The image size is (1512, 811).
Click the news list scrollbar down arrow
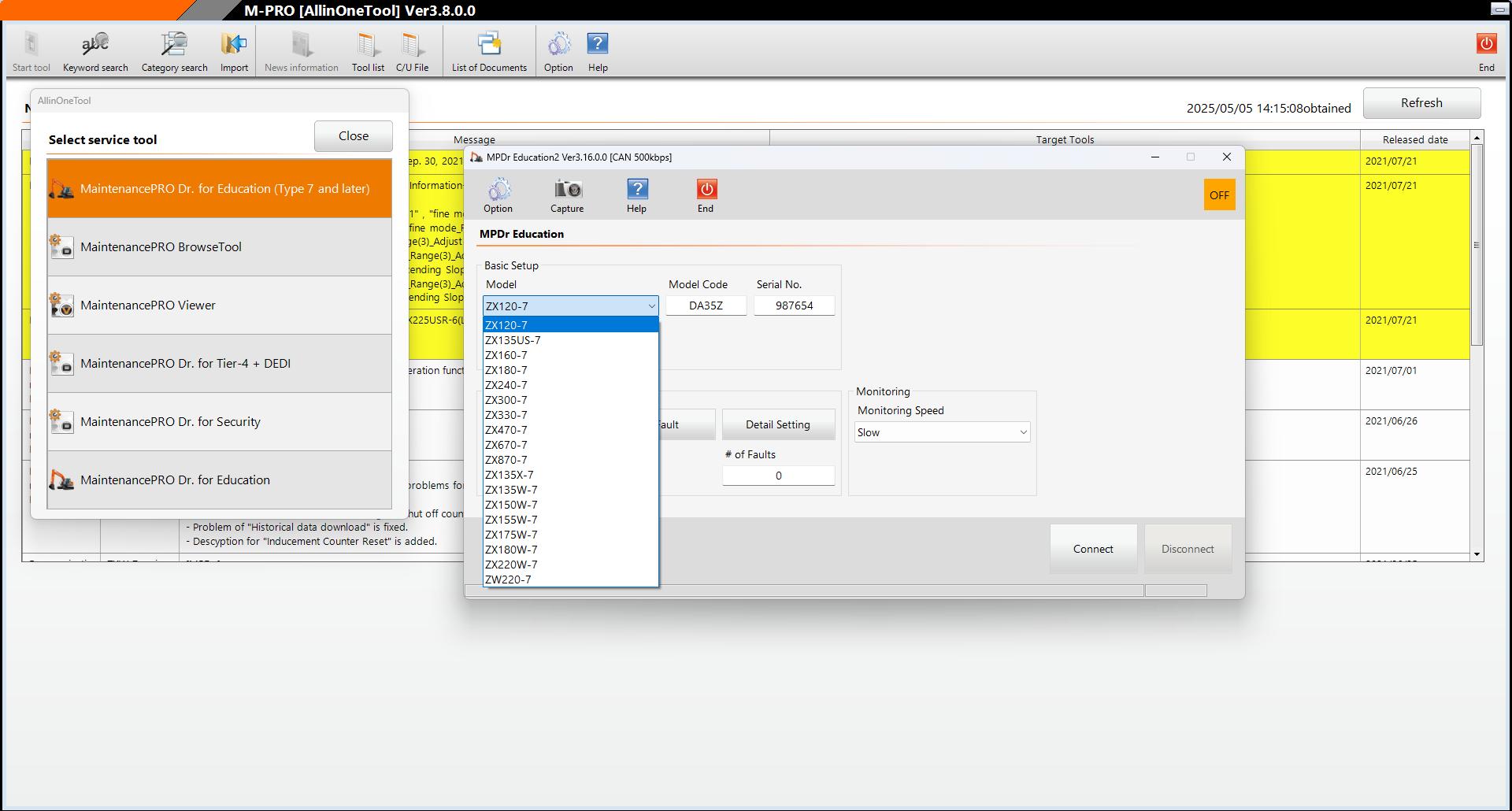(1477, 554)
